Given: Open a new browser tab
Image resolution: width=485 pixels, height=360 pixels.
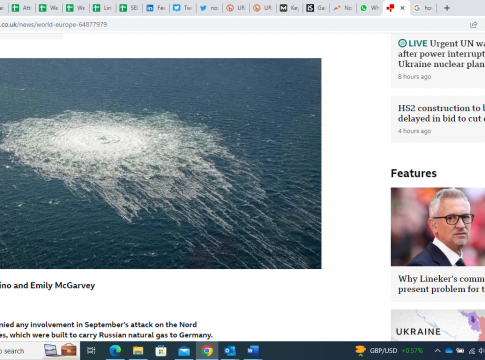Looking at the screenshot, I should [x=447, y=8].
